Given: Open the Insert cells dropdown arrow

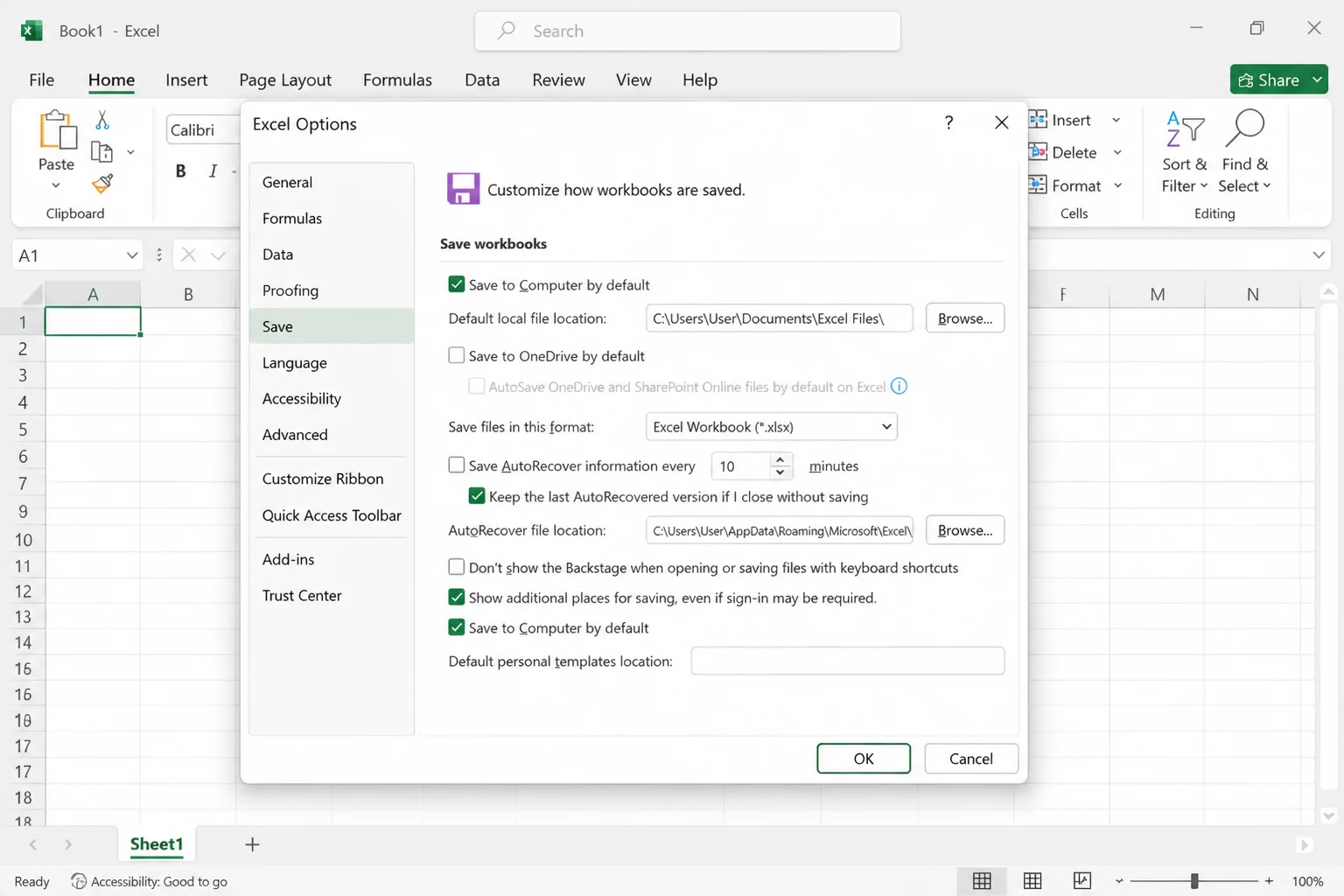Looking at the screenshot, I should (1116, 120).
